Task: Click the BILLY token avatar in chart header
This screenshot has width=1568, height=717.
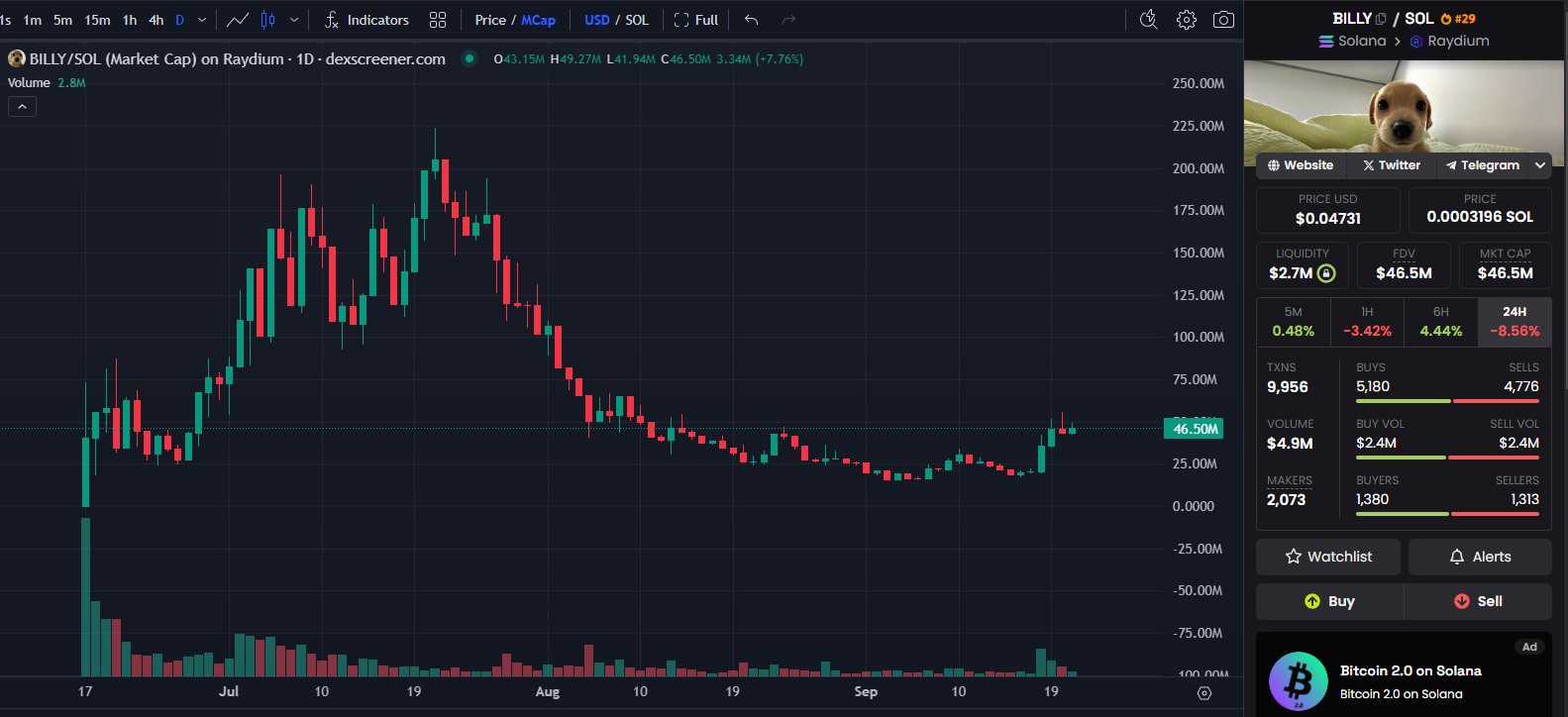Action: [x=17, y=59]
